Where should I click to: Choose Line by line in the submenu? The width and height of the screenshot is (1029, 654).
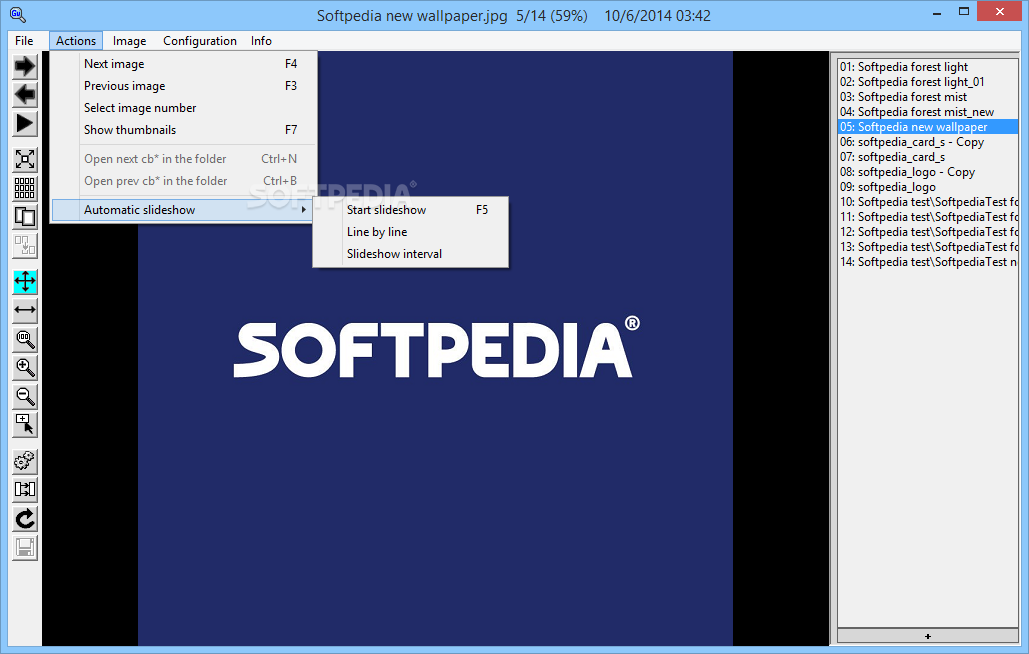tap(411, 232)
